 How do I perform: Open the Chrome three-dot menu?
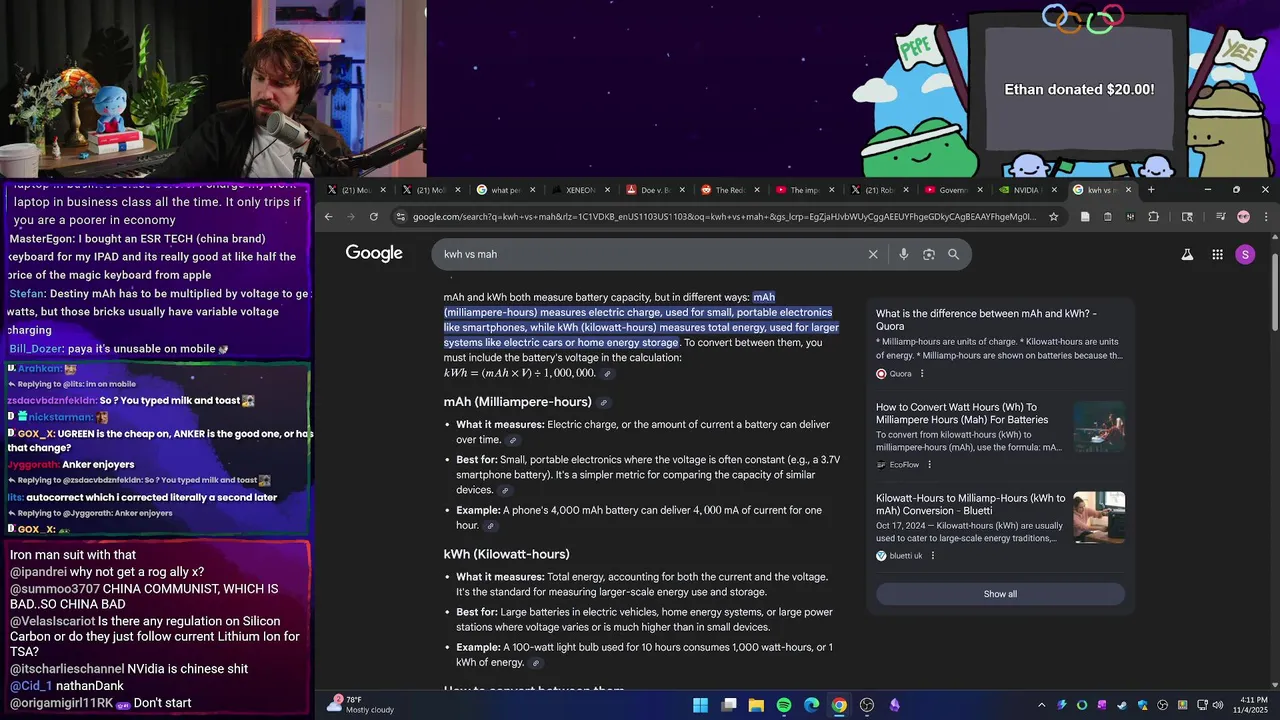coord(1266,216)
